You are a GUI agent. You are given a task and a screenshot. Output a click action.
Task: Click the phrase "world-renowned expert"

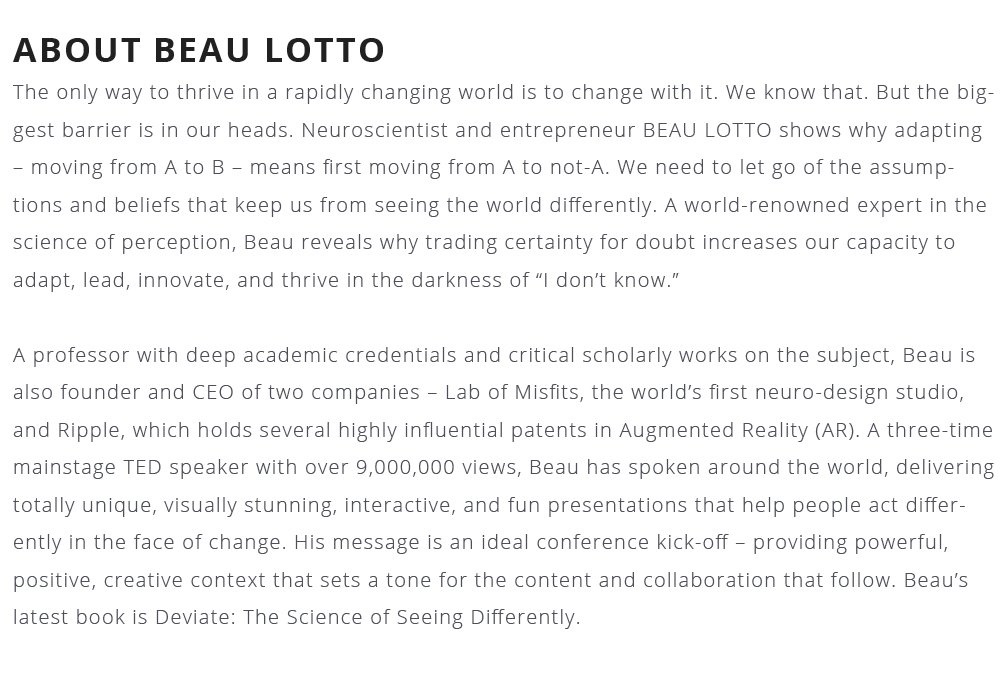795,205
